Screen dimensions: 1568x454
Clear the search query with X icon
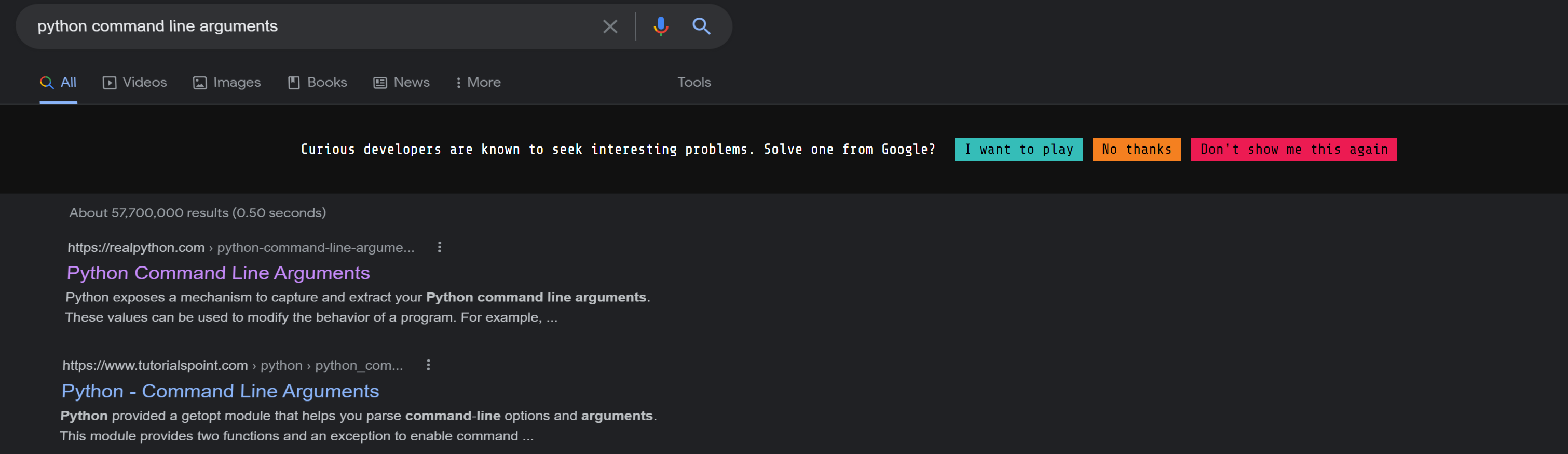(610, 26)
